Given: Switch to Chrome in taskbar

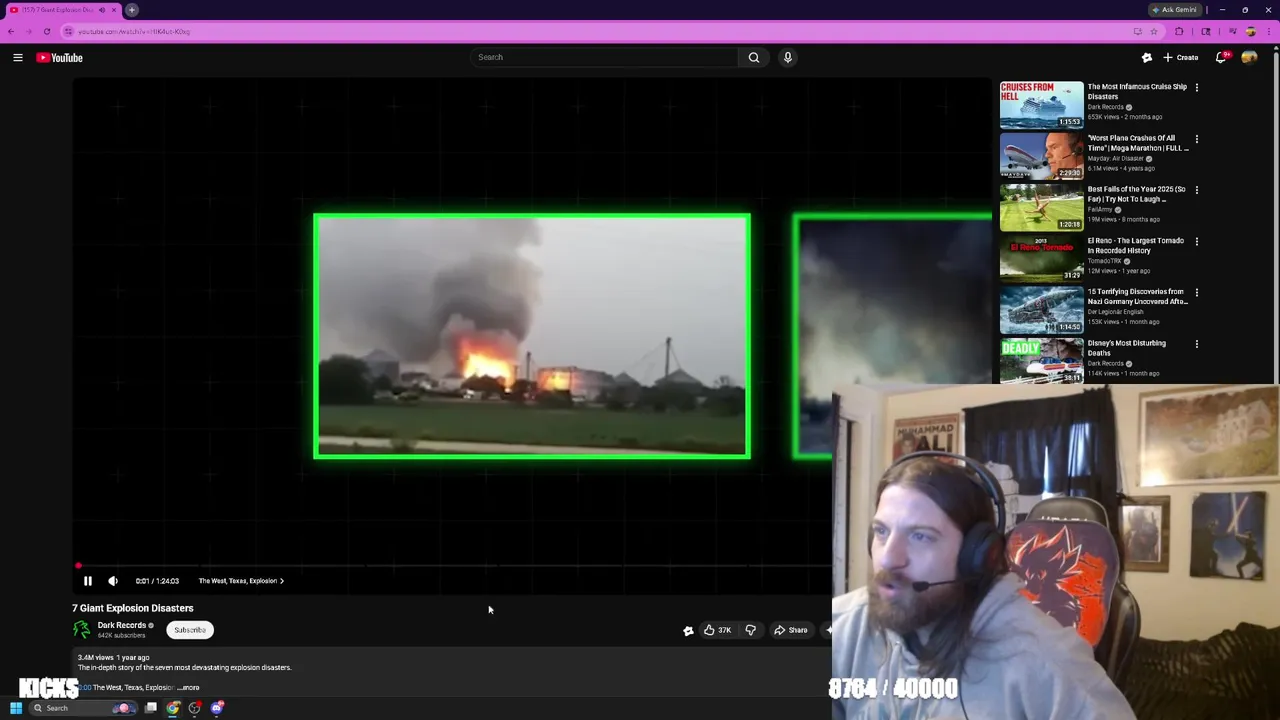Looking at the screenshot, I should (x=173, y=709).
